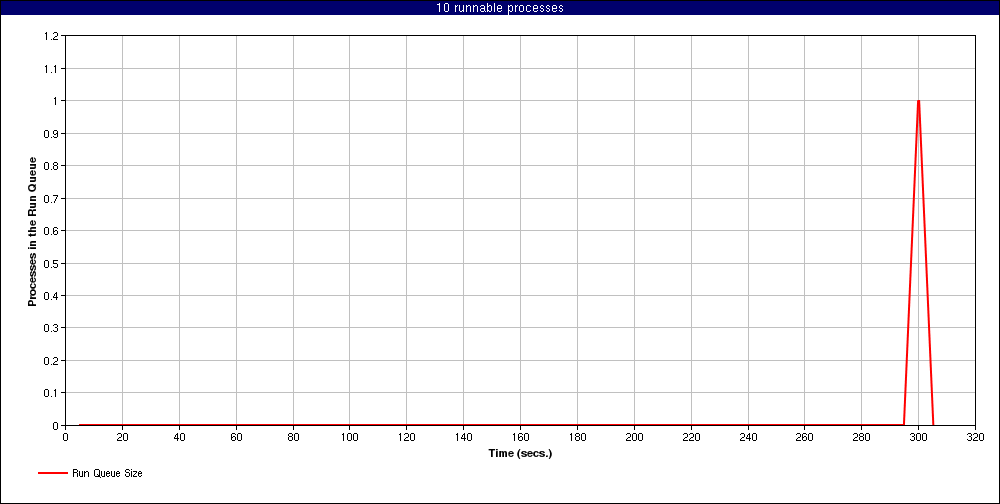
Task: Click the x-axis tick label 300
Action: click(918, 437)
